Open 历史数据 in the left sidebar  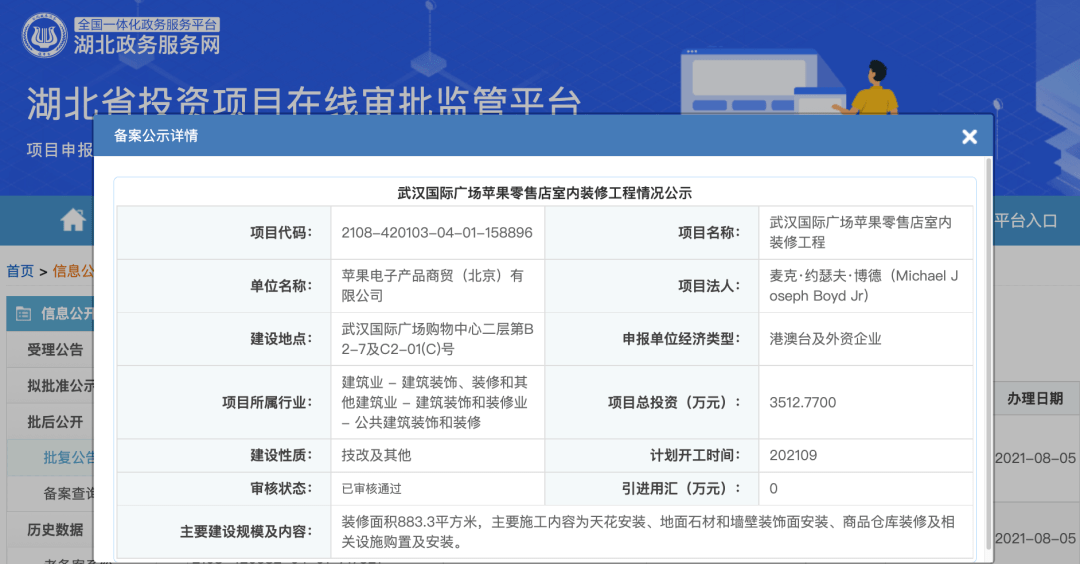point(55,530)
